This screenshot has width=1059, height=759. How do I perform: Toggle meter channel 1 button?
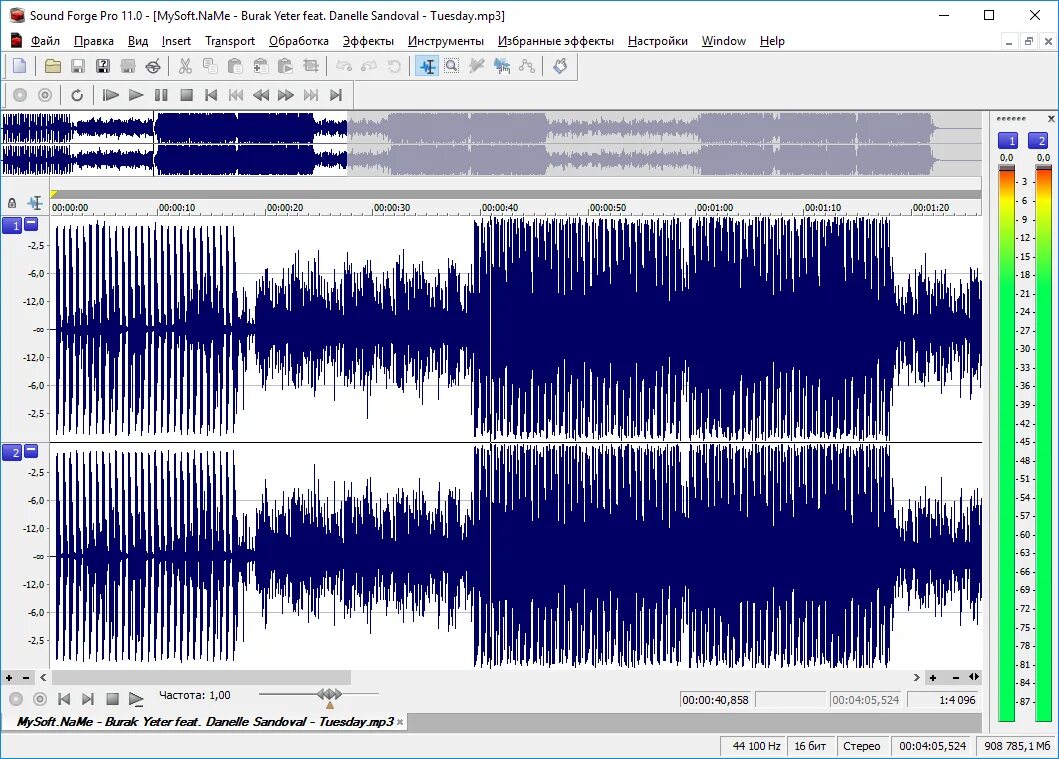[1008, 140]
